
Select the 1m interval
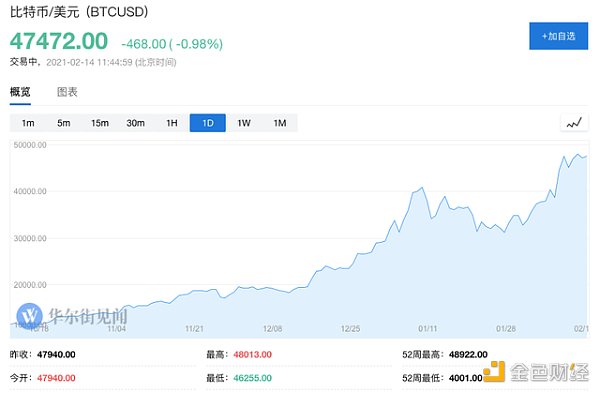click(x=28, y=123)
